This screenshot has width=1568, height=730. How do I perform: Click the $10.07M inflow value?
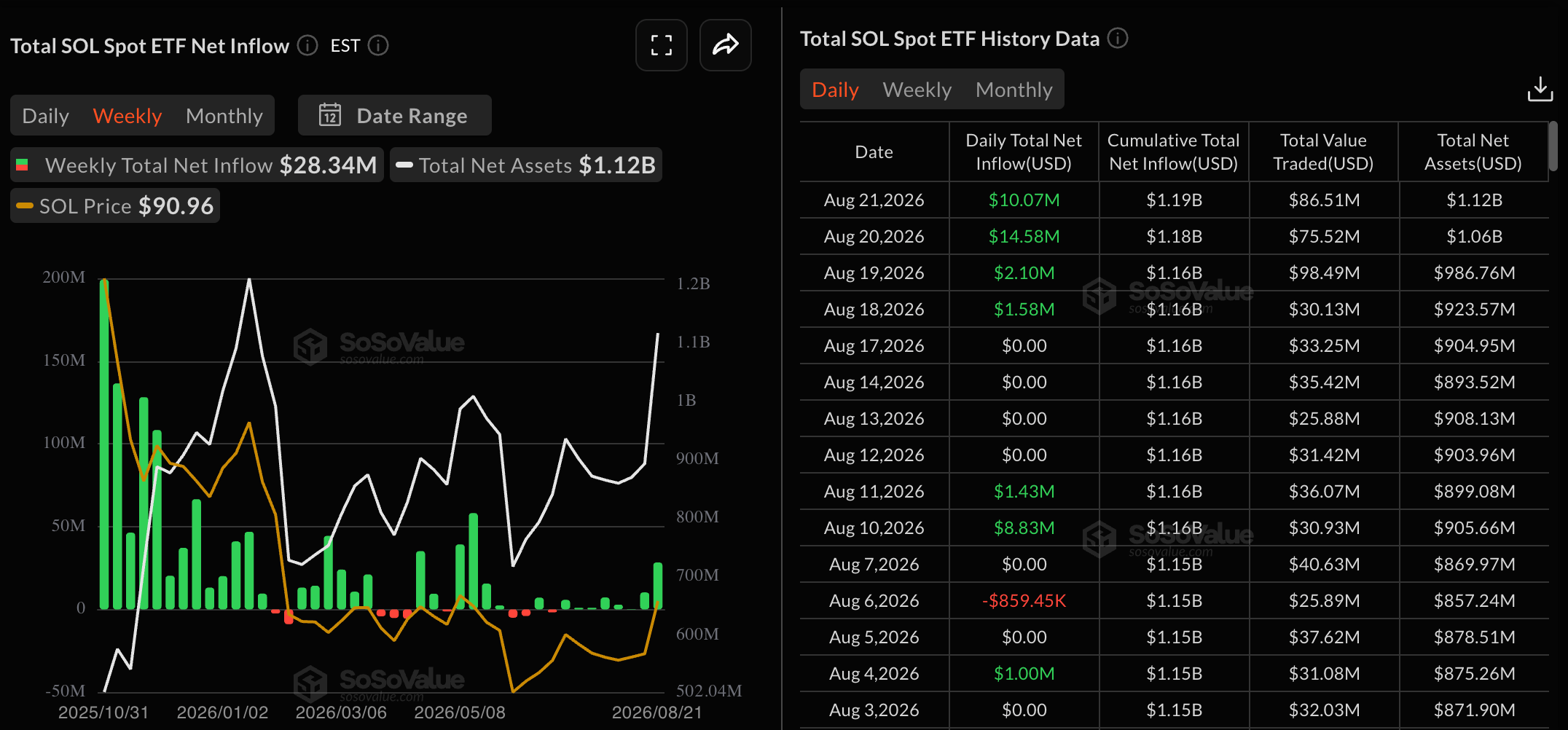1024,200
